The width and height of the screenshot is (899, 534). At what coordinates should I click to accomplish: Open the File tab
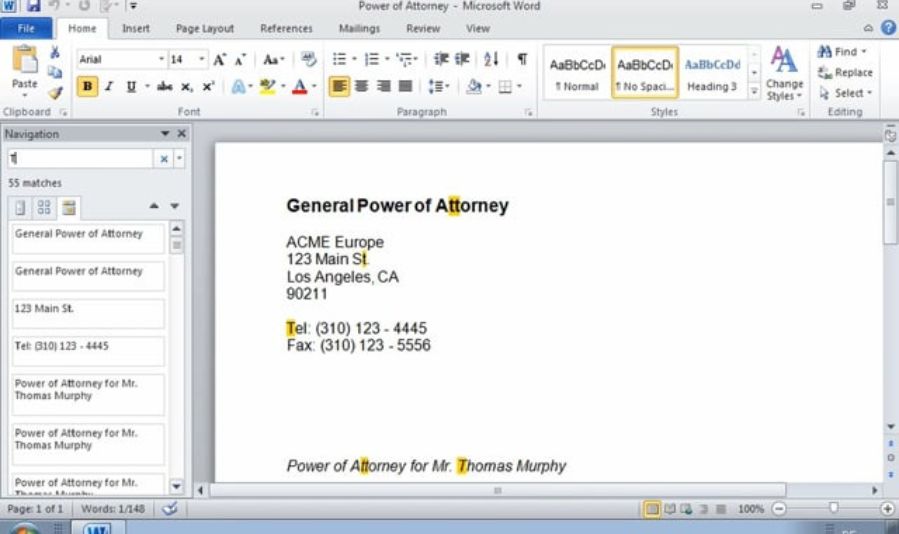[x=26, y=28]
